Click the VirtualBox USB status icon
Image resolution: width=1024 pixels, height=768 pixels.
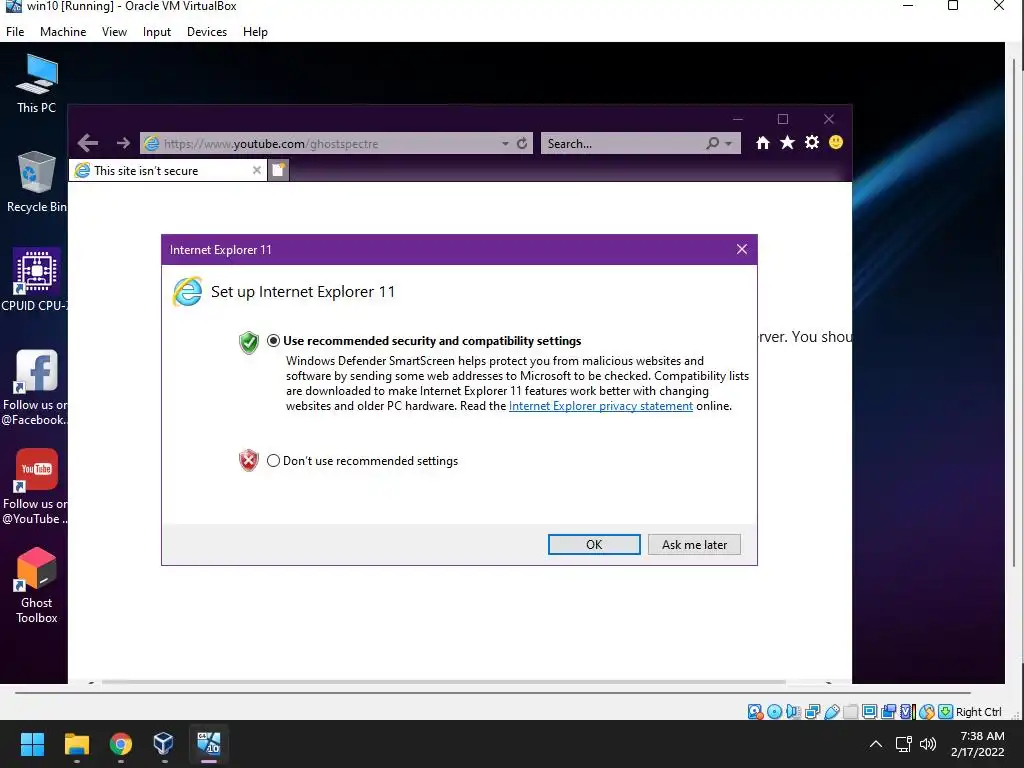(x=831, y=712)
